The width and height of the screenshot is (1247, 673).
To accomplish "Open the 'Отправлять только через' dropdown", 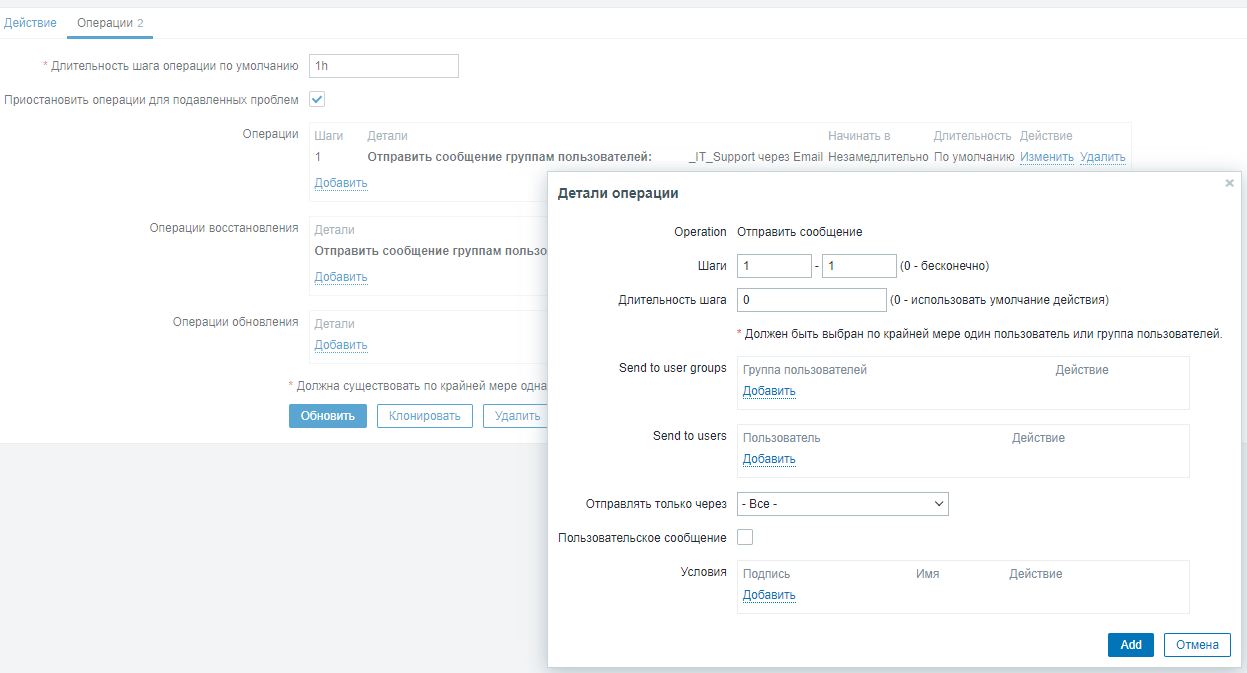I will (842, 504).
